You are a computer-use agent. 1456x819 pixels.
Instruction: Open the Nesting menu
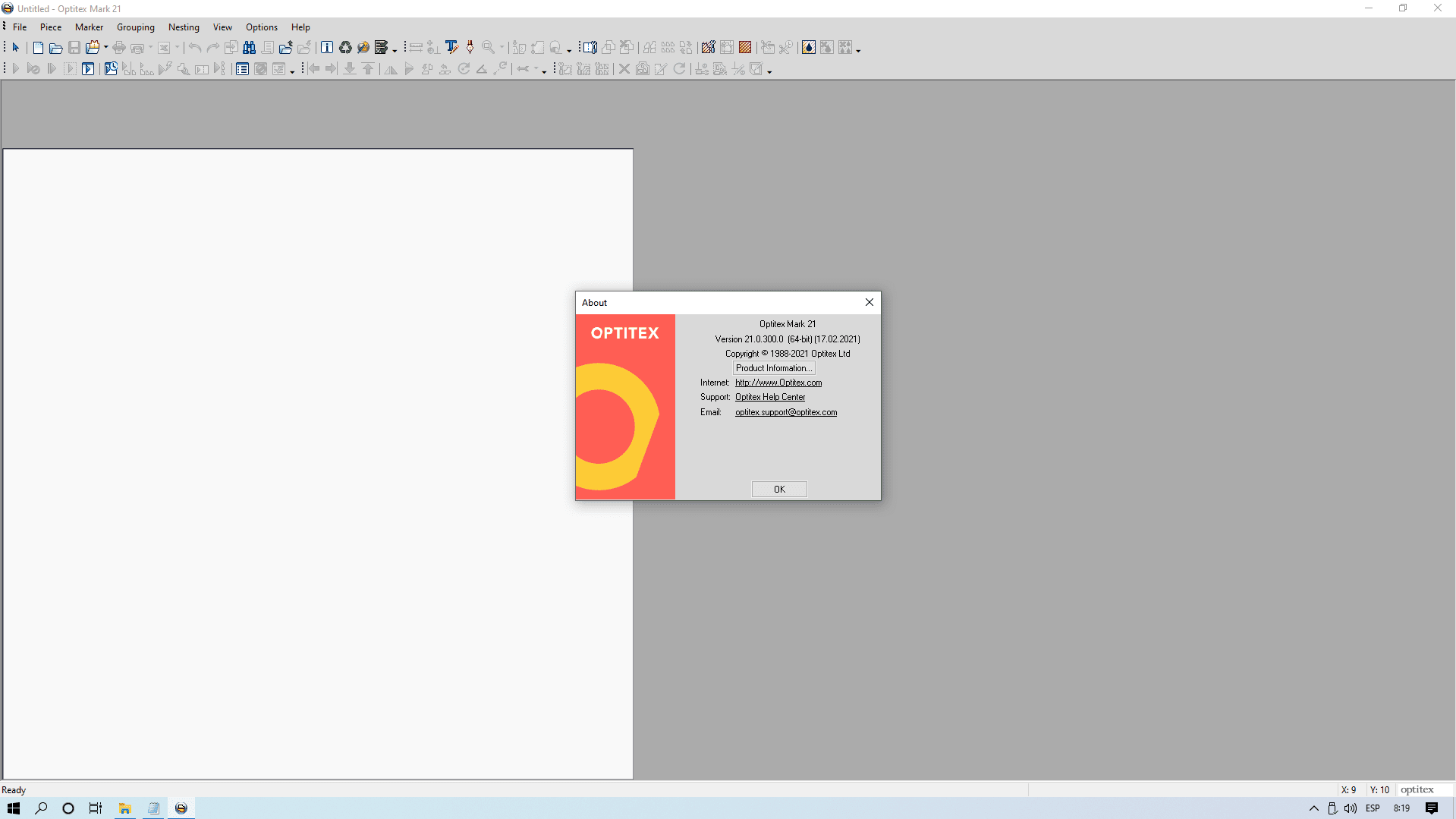[184, 27]
